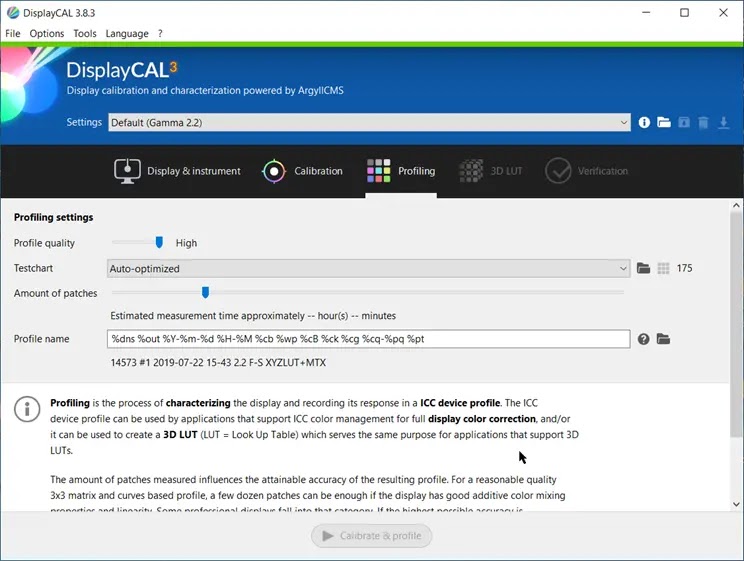Open the ? help menu

(160, 34)
